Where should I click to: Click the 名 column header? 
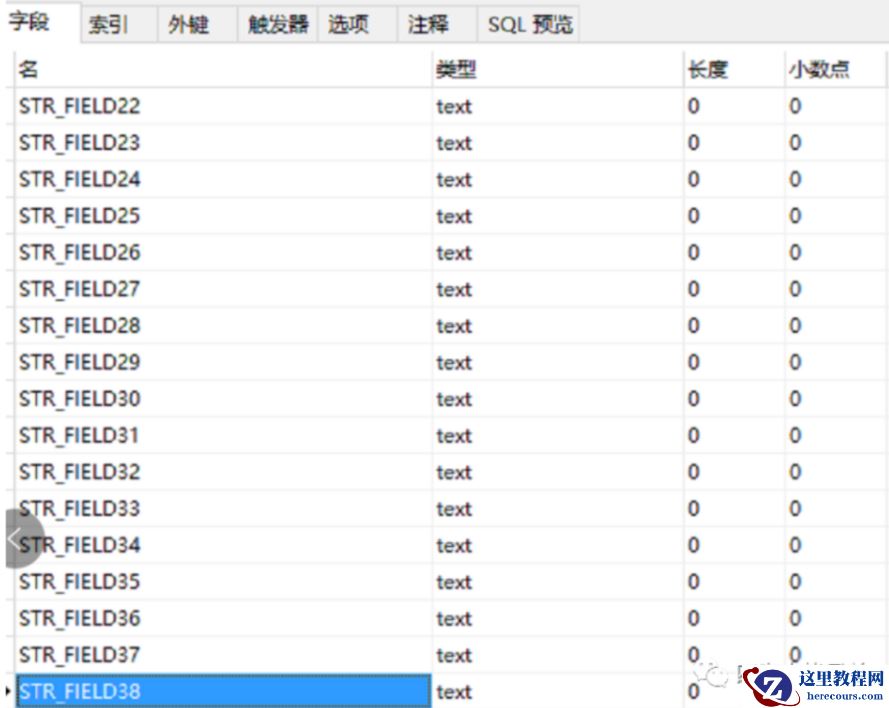pos(25,67)
